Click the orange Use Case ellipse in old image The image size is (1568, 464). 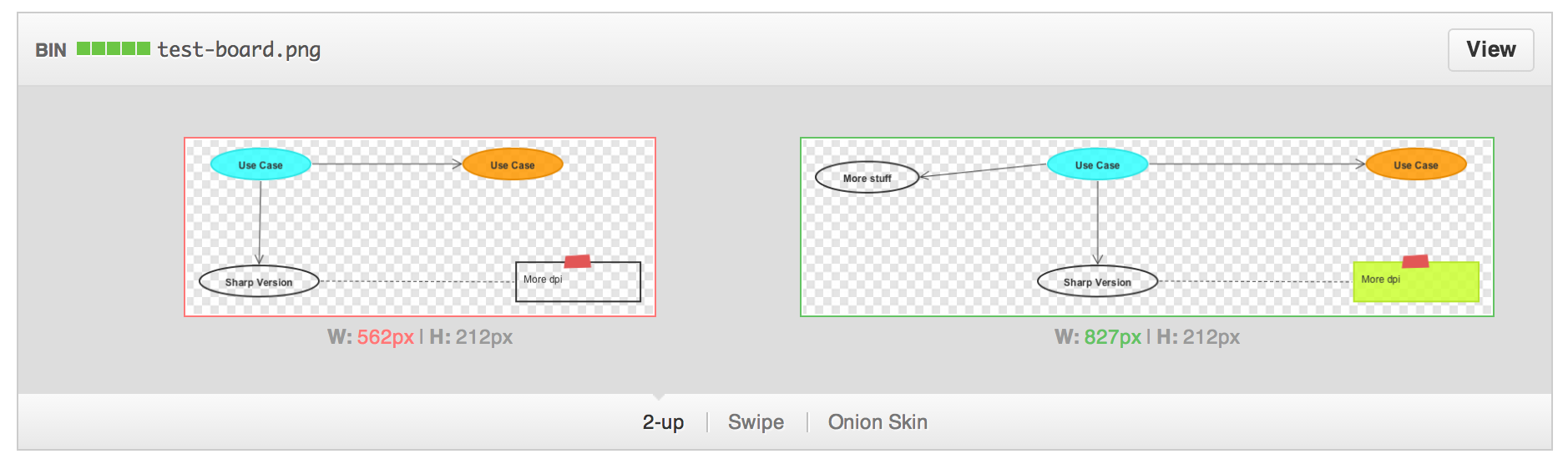pos(513,164)
